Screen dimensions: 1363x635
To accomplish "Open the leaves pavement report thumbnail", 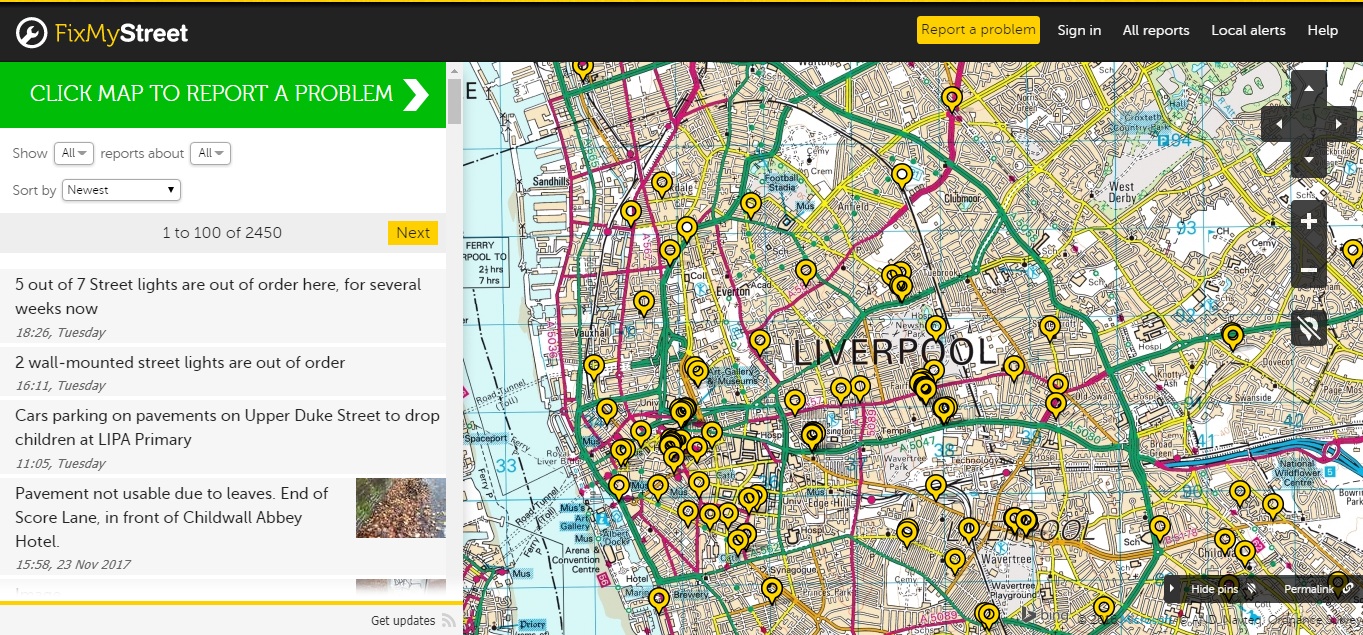I will click(400, 508).
